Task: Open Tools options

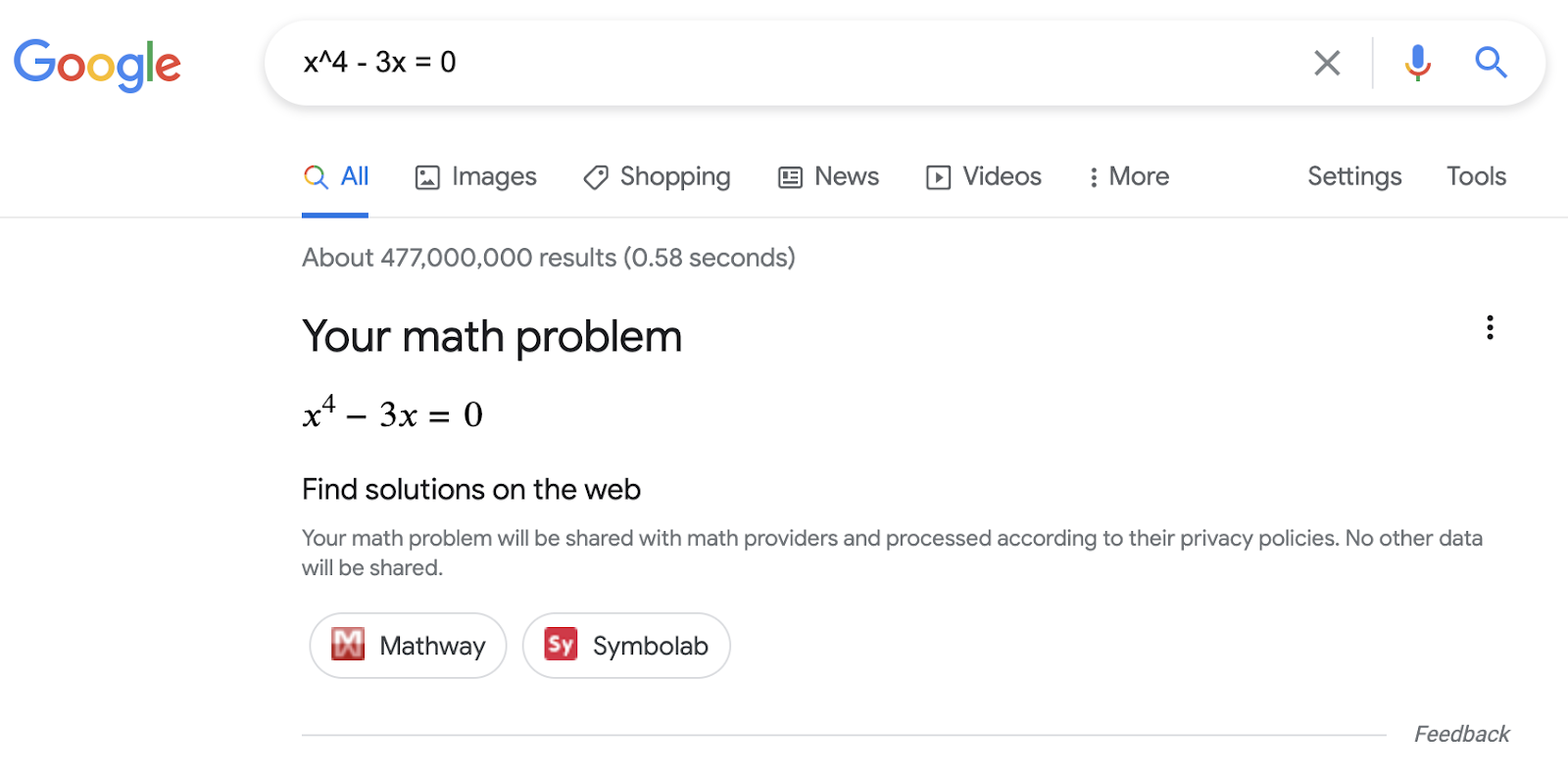Action: (1476, 176)
